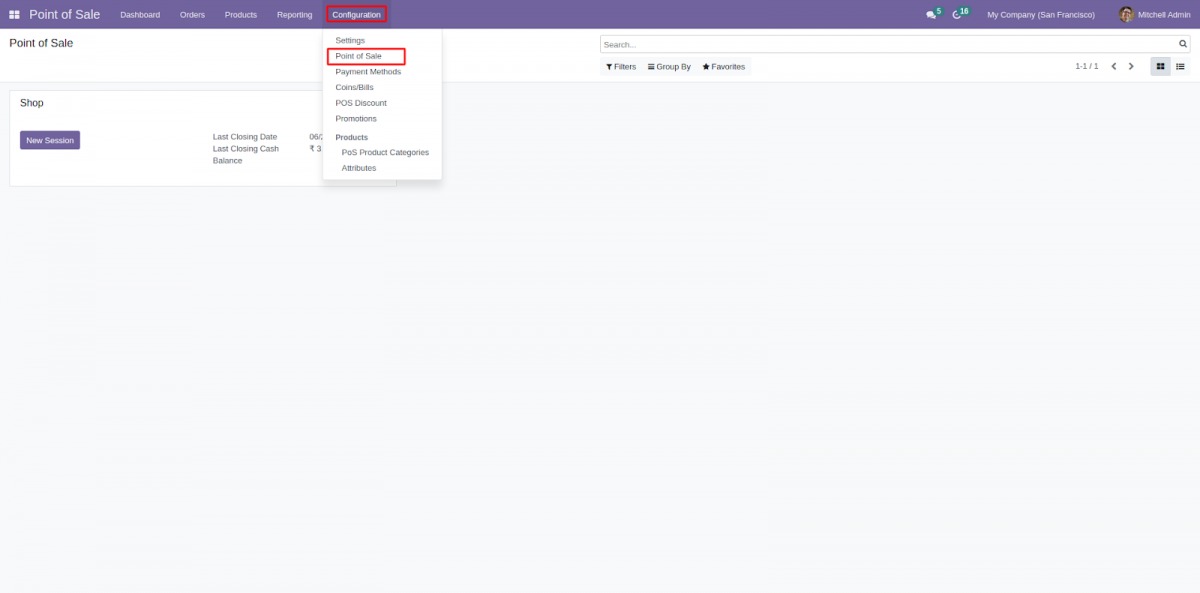Expand the Group By dropdown
The width and height of the screenshot is (1200, 593).
(x=669, y=67)
